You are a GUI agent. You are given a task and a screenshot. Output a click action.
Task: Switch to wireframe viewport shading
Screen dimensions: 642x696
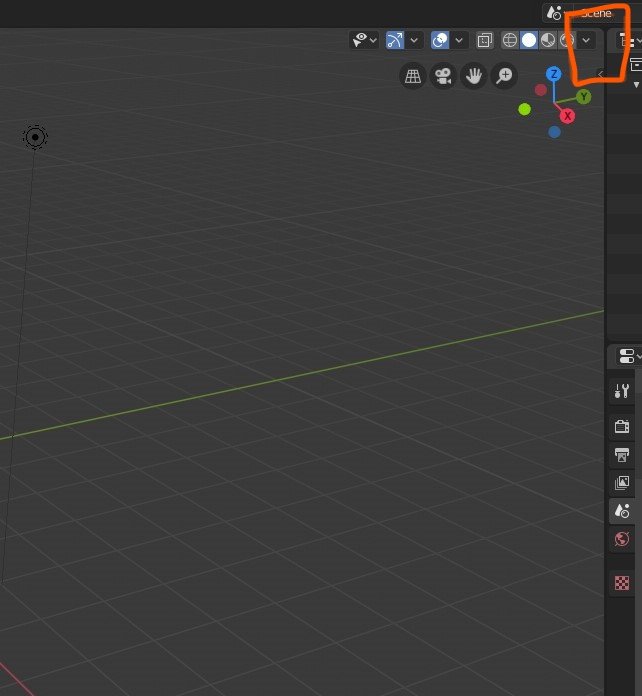[x=510, y=40]
